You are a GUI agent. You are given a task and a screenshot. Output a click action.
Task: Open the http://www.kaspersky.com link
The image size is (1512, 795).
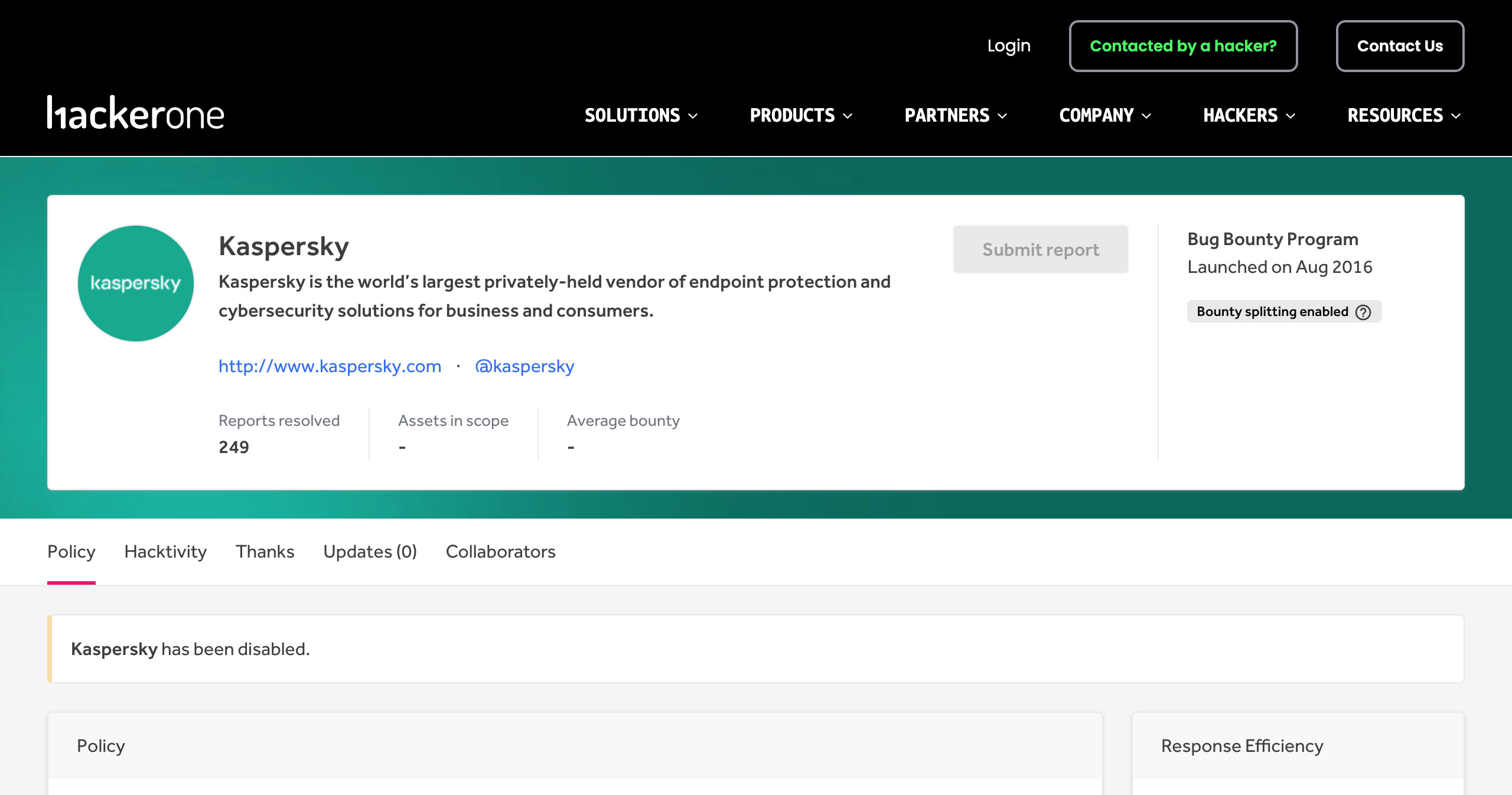tap(330, 366)
